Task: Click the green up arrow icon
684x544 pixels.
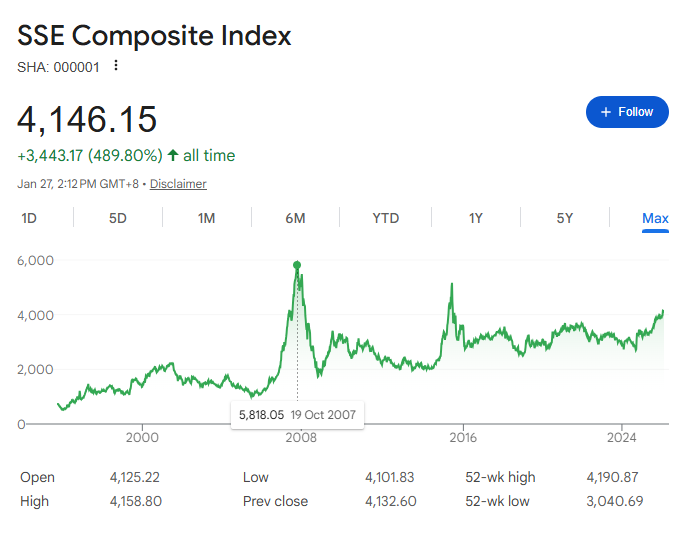Action: point(173,155)
